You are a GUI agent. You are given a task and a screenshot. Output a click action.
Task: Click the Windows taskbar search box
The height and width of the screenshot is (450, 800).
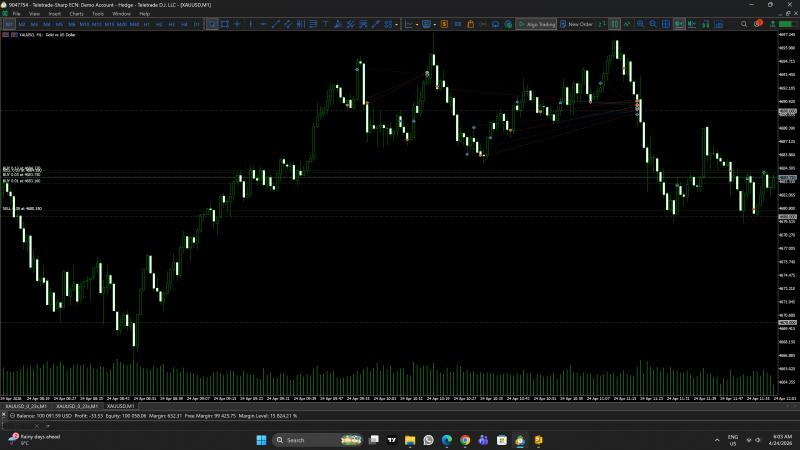pyautogui.click(x=317, y=440)
